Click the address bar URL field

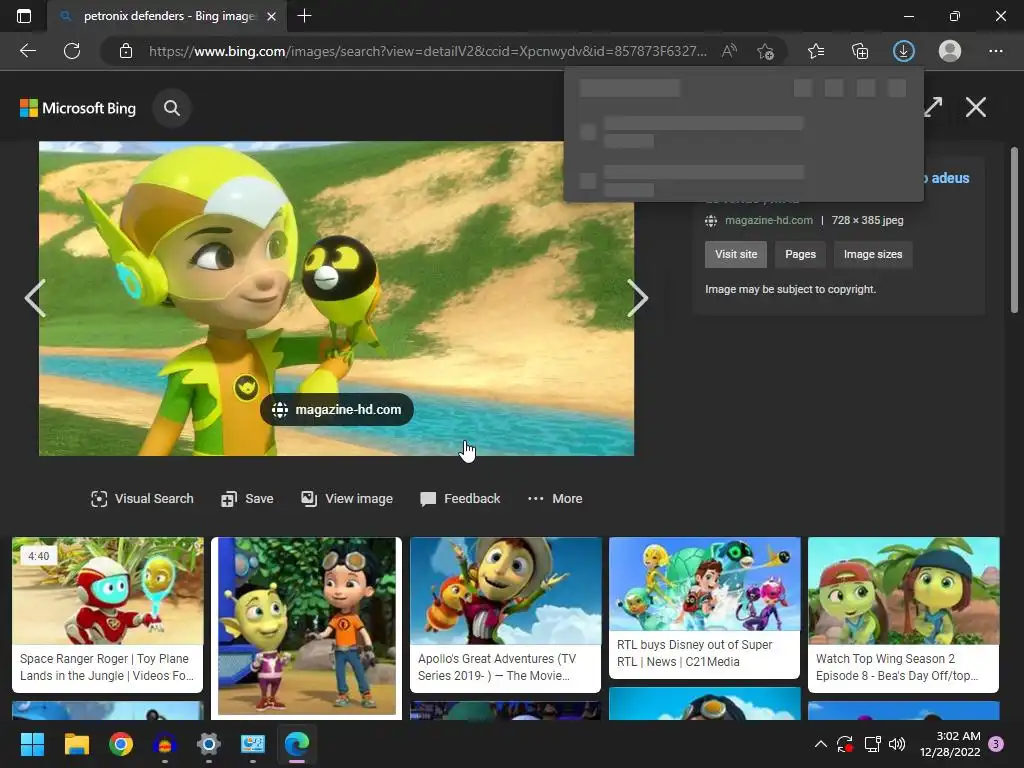(x=428, y=51)
